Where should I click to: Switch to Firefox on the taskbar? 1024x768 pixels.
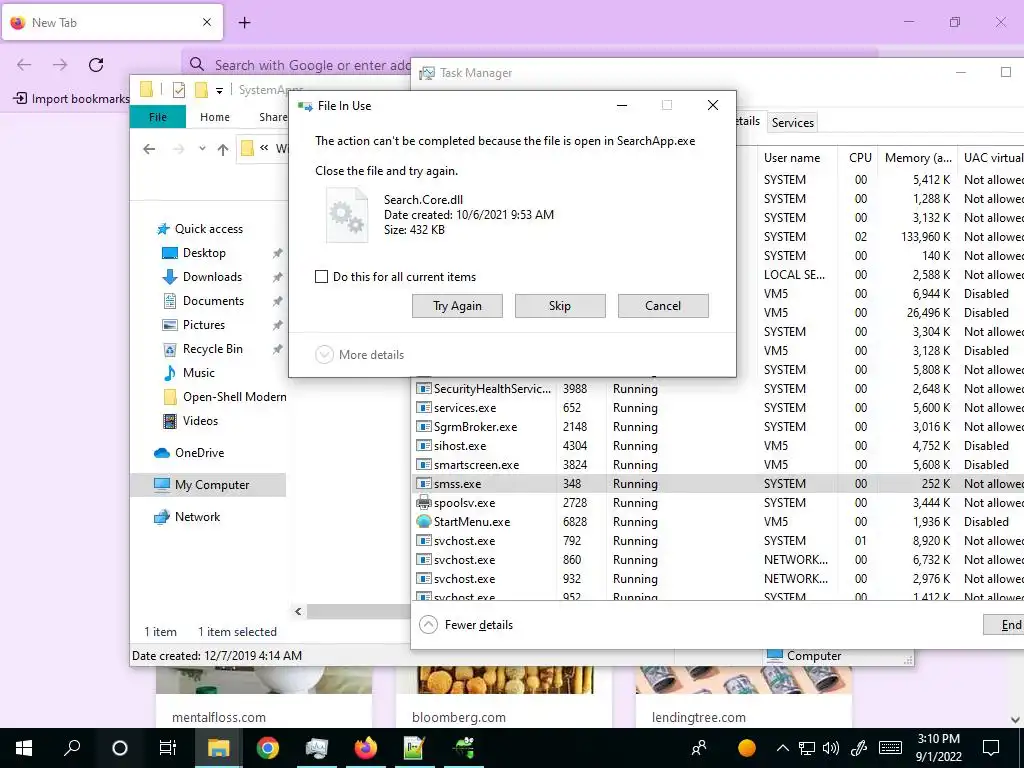(366, 748)
